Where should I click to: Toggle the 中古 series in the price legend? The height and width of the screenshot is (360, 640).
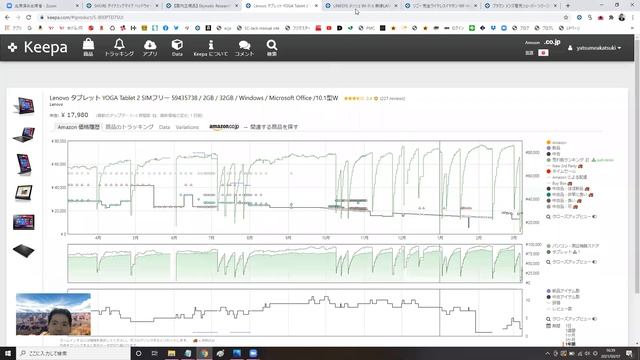point(553,154)
